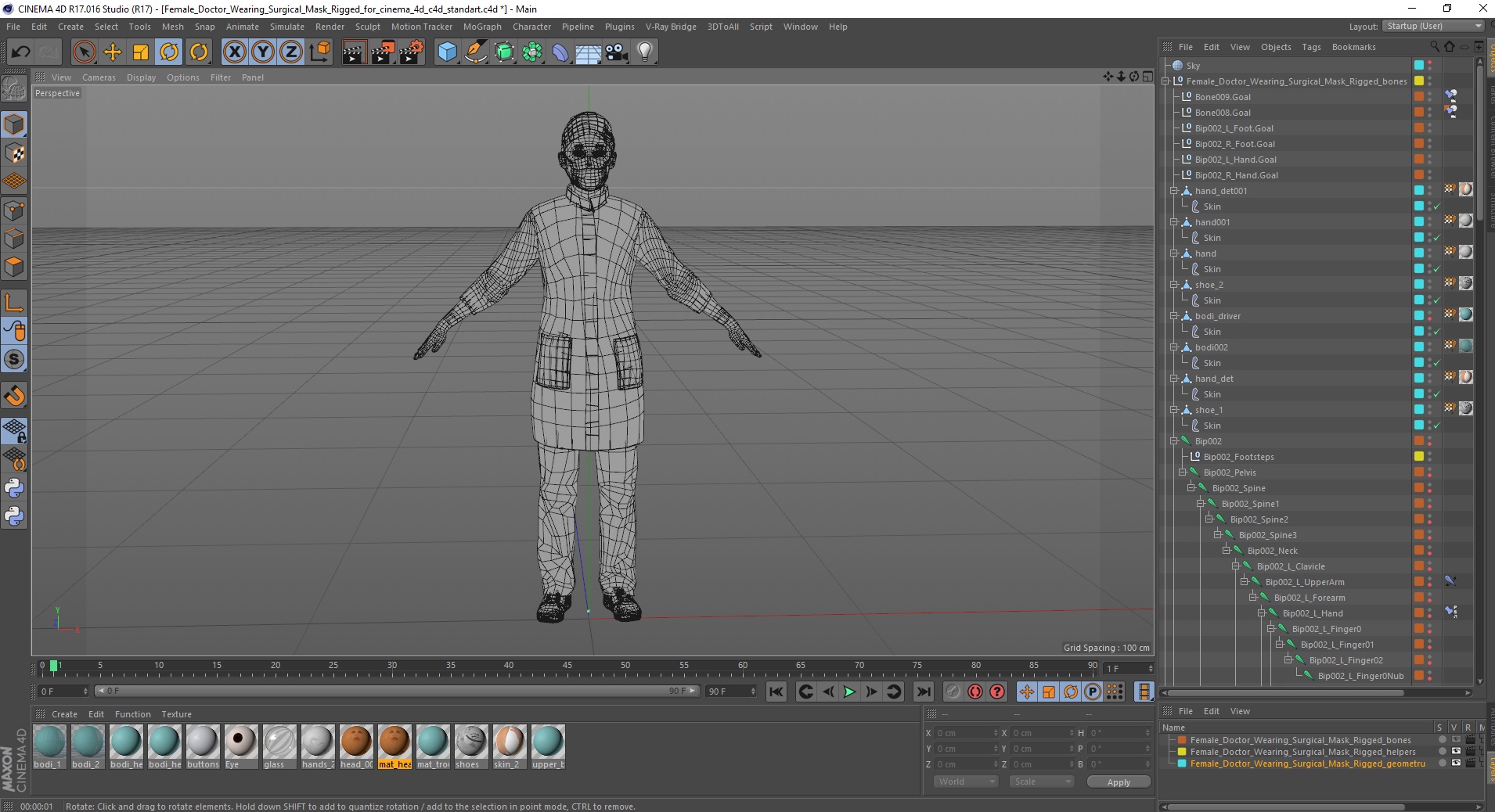This screenshot has width=1495, height=812.
Task: Open the Windows Help menu
Action: [838, 27]
